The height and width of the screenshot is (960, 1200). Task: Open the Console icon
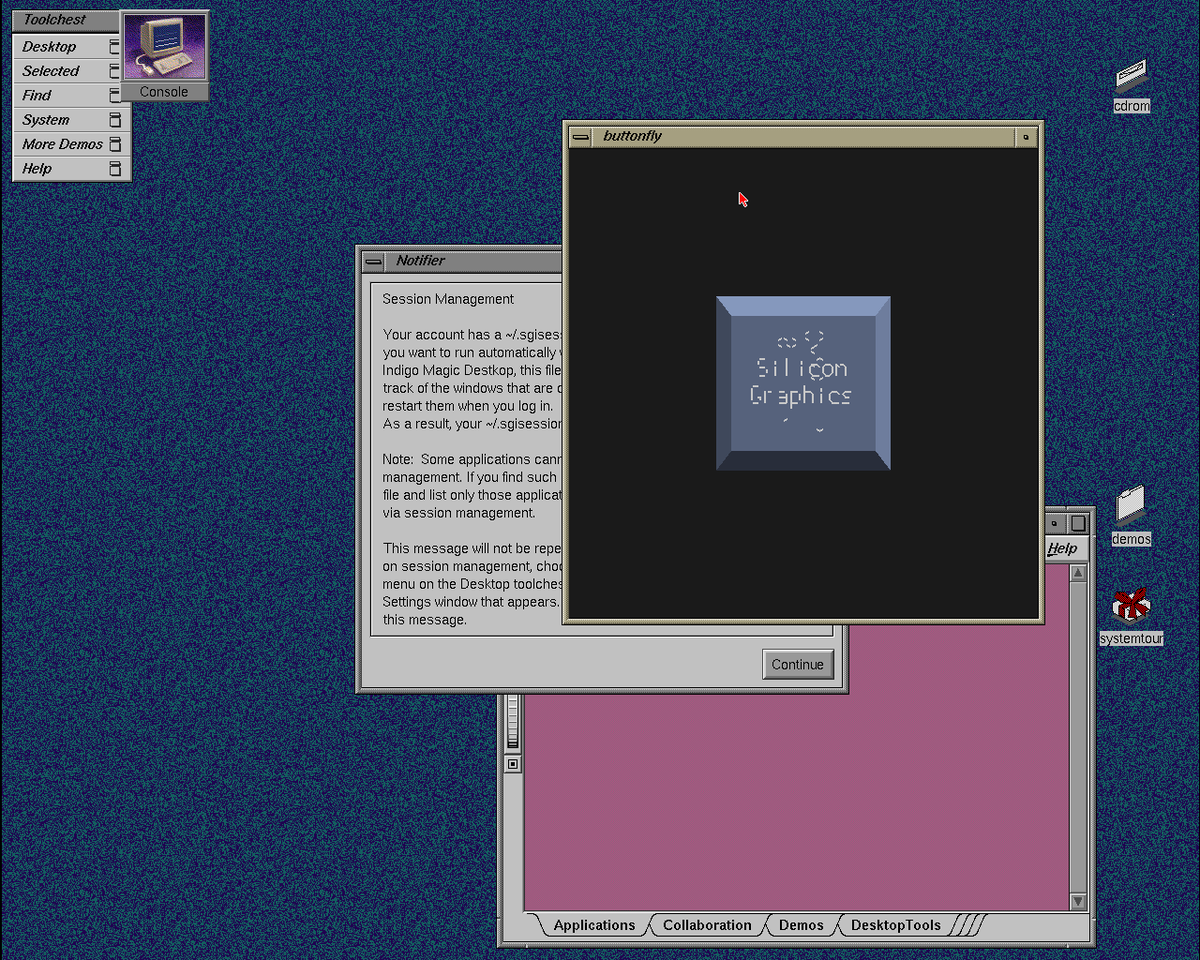click(164, 48)
